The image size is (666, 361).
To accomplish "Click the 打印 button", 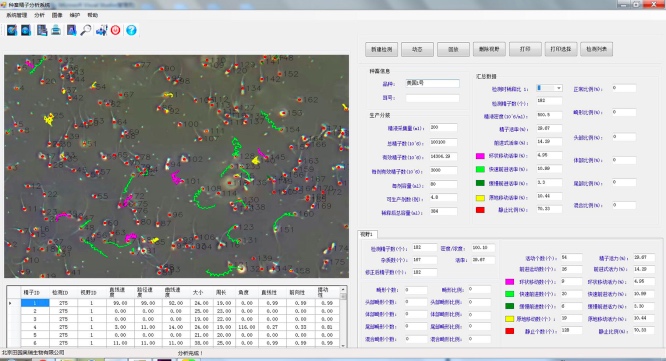I will pos(525,49).
